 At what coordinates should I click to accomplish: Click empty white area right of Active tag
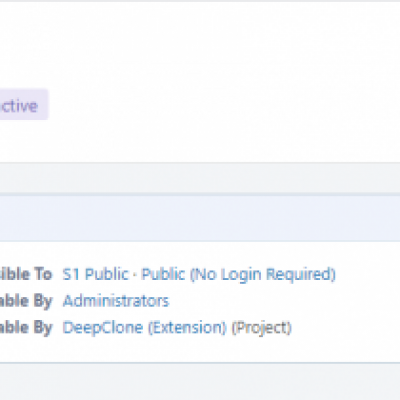[x=223, y=104]
